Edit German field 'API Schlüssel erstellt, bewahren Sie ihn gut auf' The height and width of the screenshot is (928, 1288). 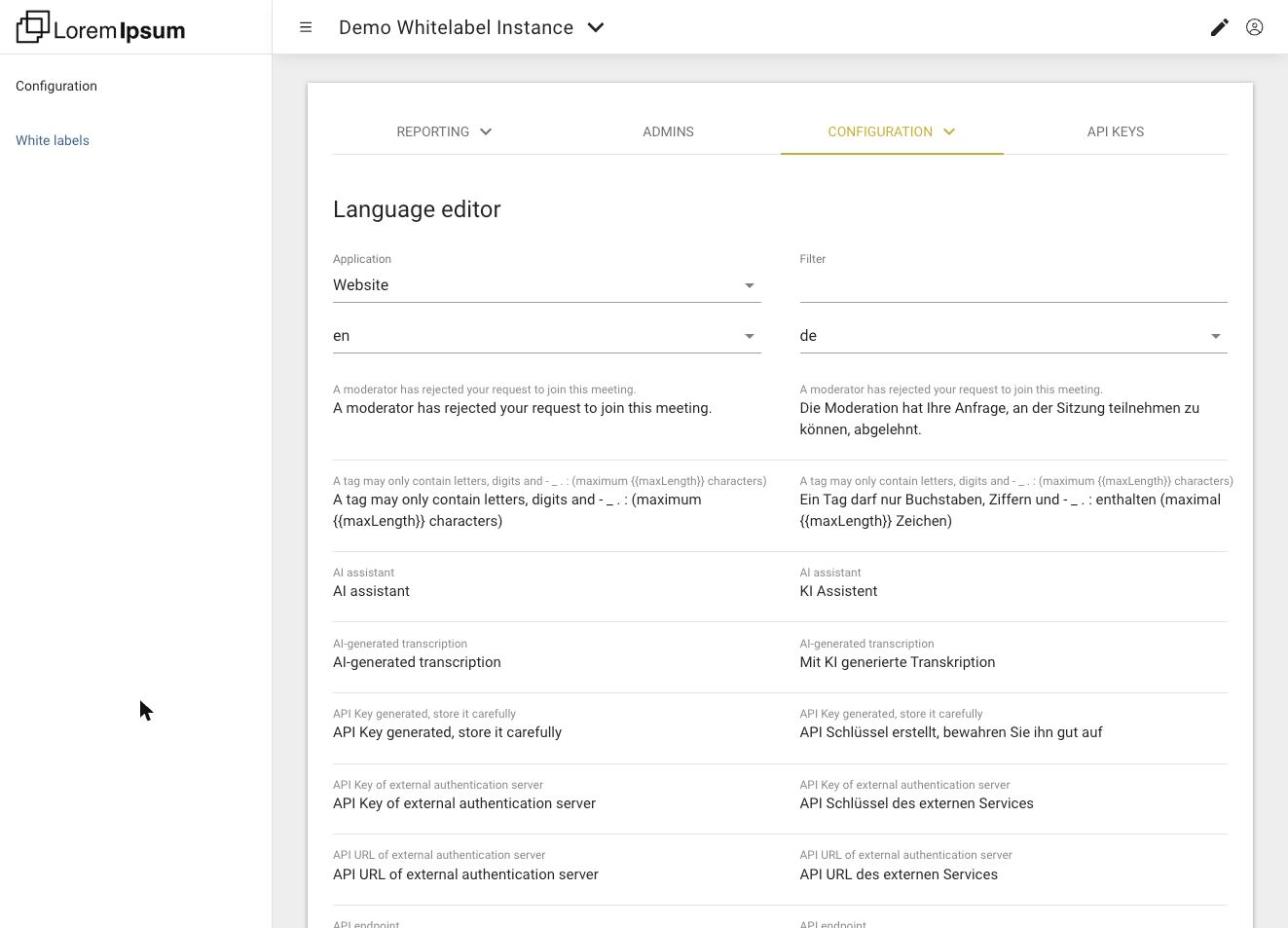1013,732
